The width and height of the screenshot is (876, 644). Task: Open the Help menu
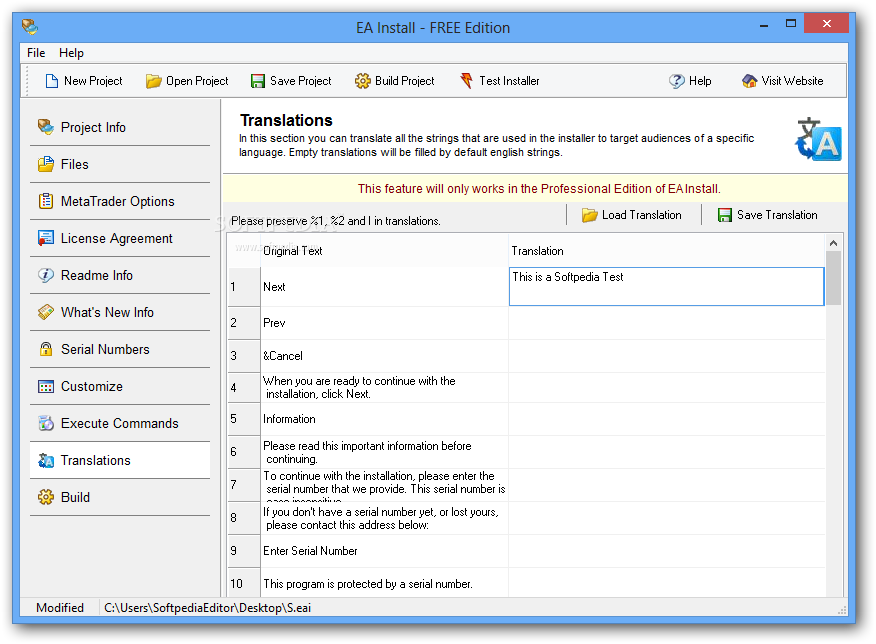72,53
